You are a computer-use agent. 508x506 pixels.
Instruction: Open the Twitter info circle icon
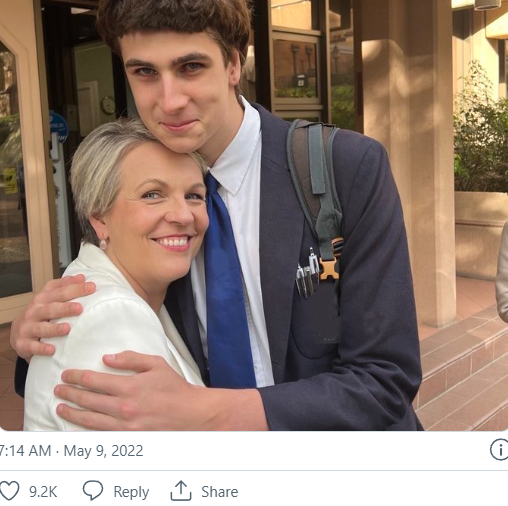[499, 450]
